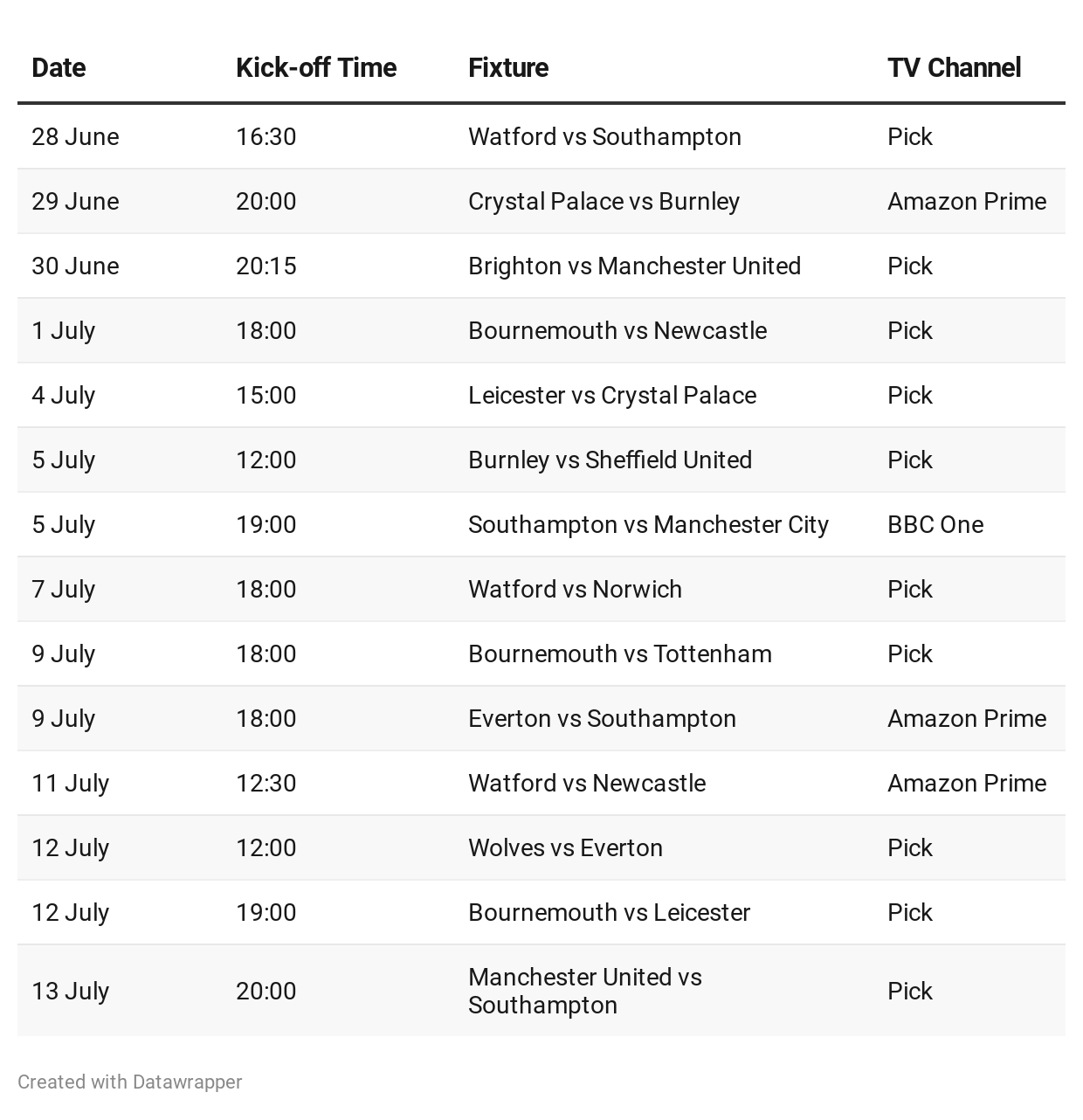Select Bournemouth vs Newcastle row

point(541,330)
